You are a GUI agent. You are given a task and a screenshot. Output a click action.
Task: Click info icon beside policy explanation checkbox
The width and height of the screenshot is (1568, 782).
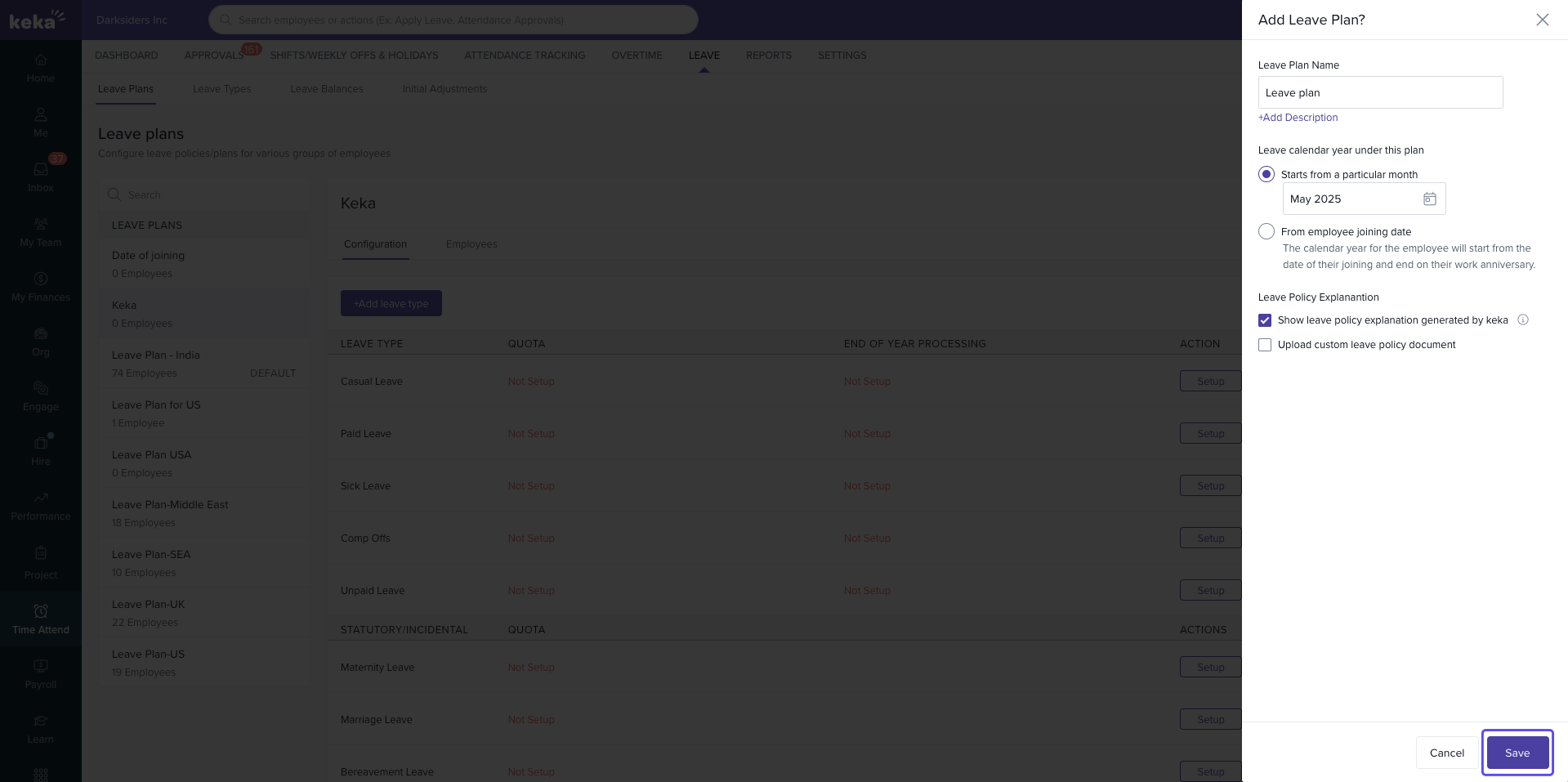[1522, 320]
